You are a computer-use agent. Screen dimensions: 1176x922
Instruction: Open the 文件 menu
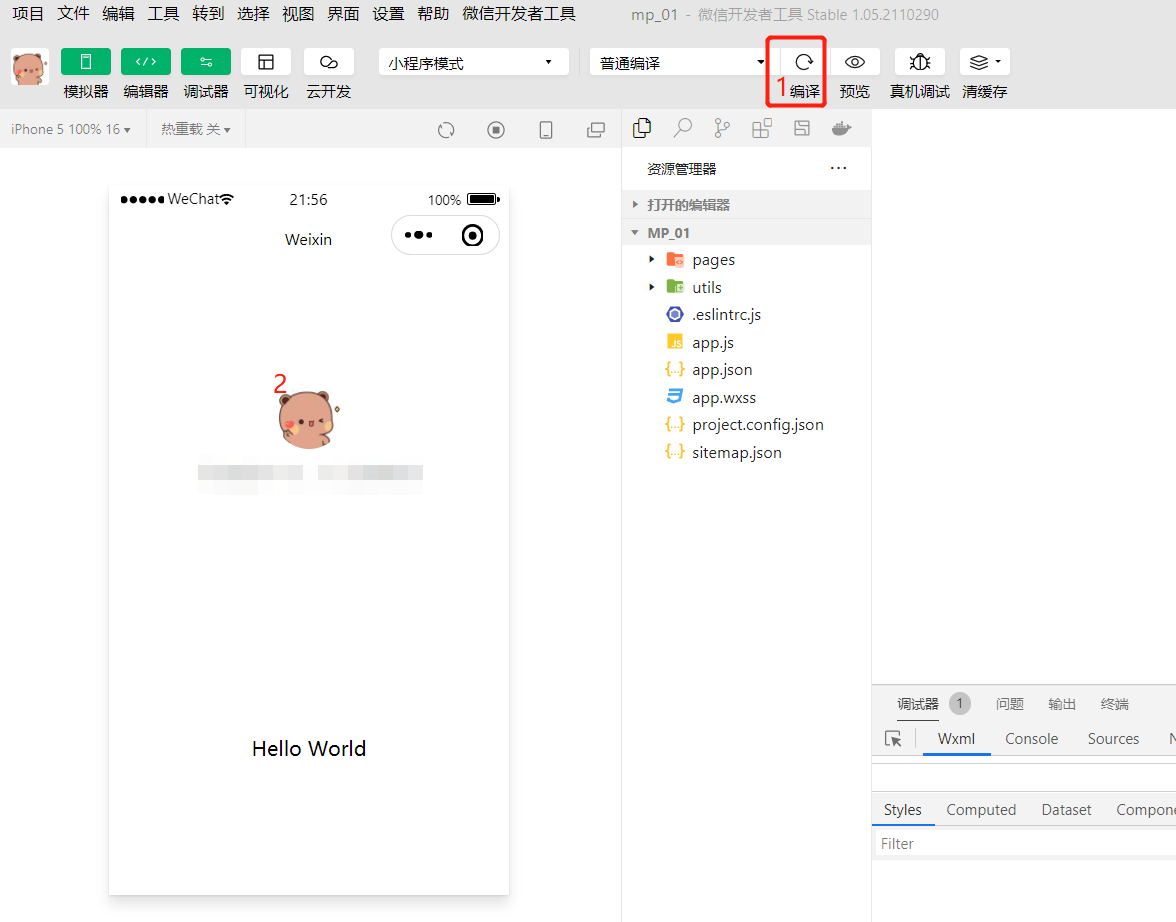click(74, 14)
